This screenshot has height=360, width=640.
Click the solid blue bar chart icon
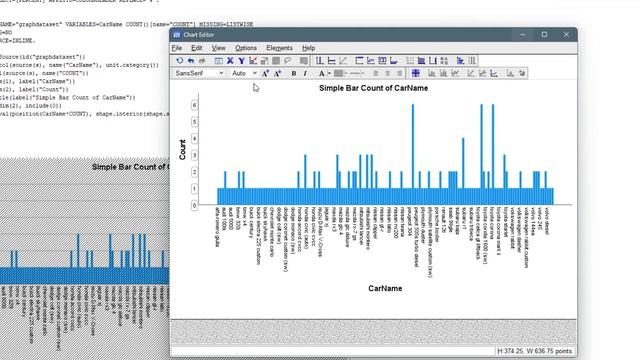pyautogui.click(x=421, y=61)
